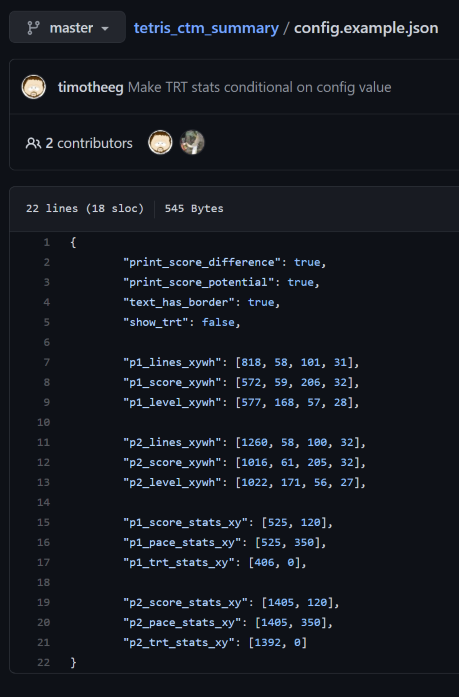The width and height of the screenshot is (460, 698).
Task: Click the contributors people icon
Action: [33, 143]
